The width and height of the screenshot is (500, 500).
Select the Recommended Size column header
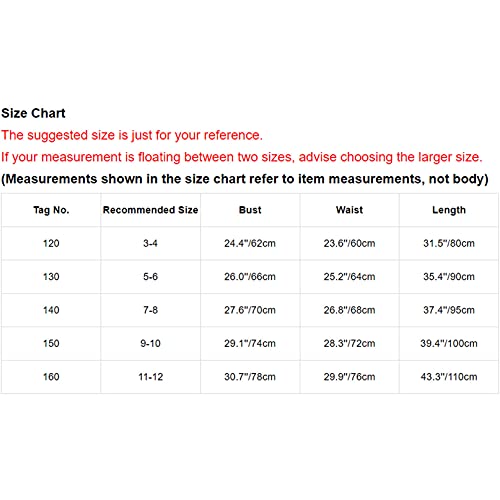150,210
